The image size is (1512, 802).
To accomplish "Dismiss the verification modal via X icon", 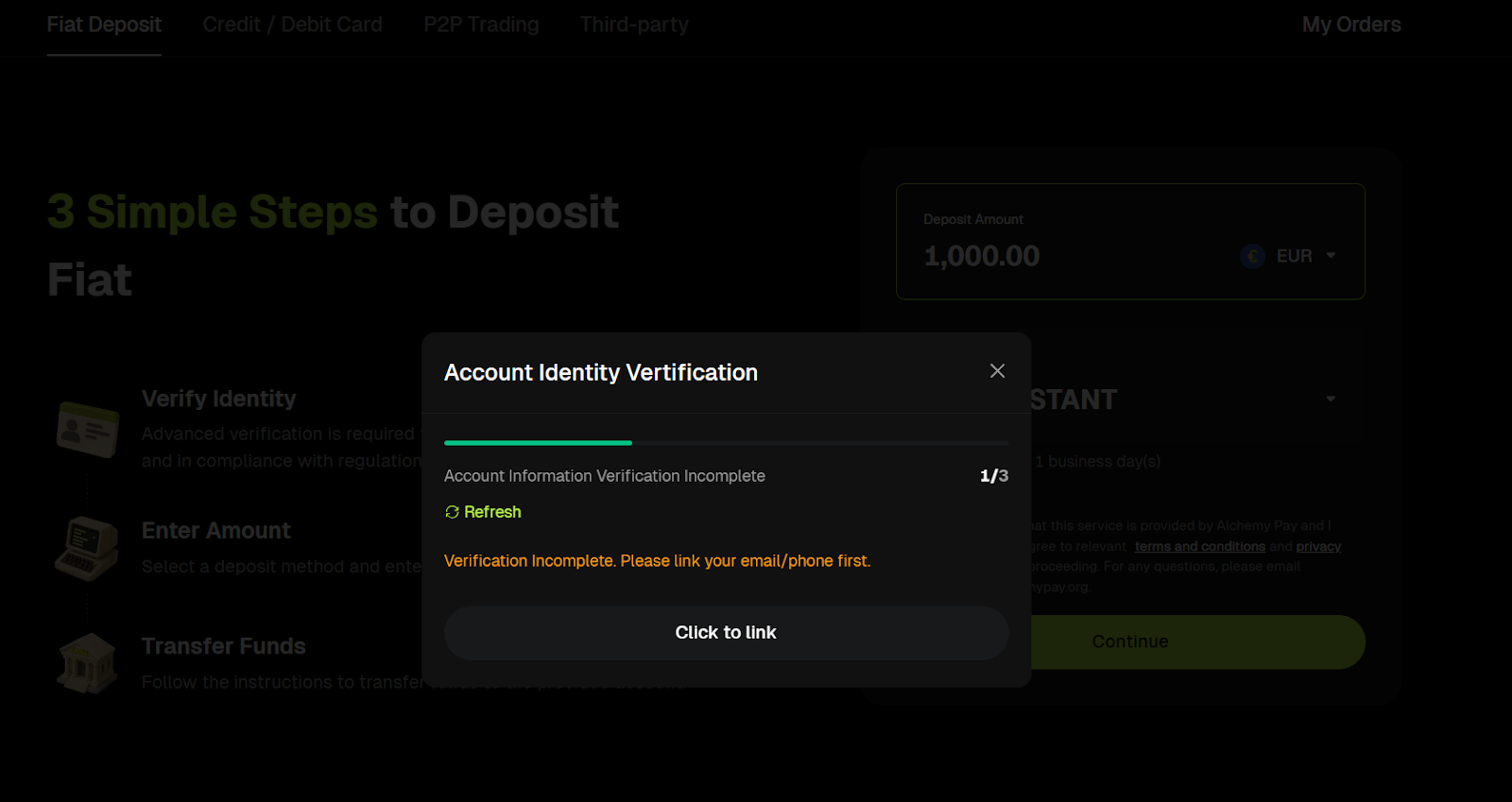I will (997, 371).
